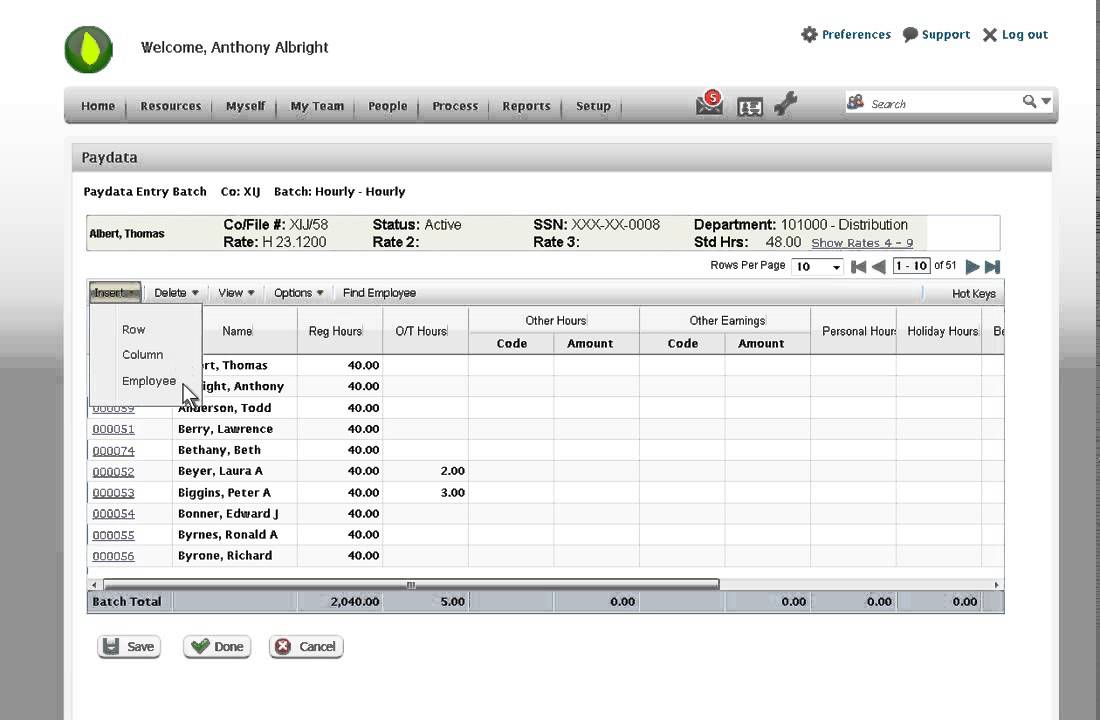Open the Setup navigation tab
1100x720 pixels.
593,106
